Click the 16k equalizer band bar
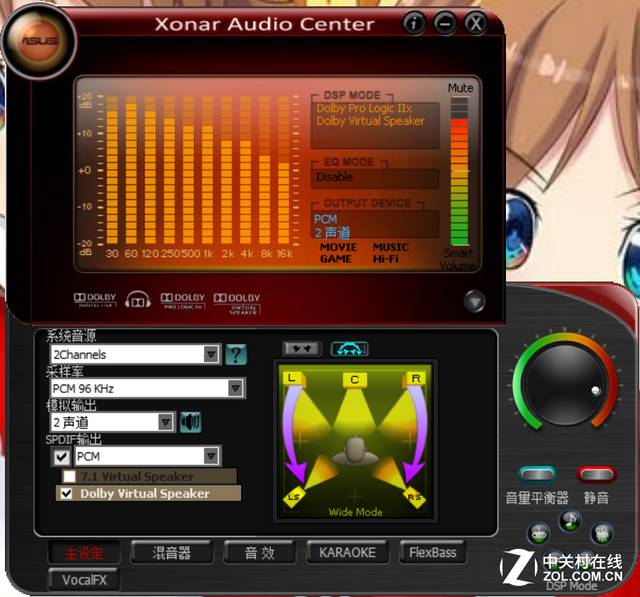640x597 pixels. tap(284, 170)
